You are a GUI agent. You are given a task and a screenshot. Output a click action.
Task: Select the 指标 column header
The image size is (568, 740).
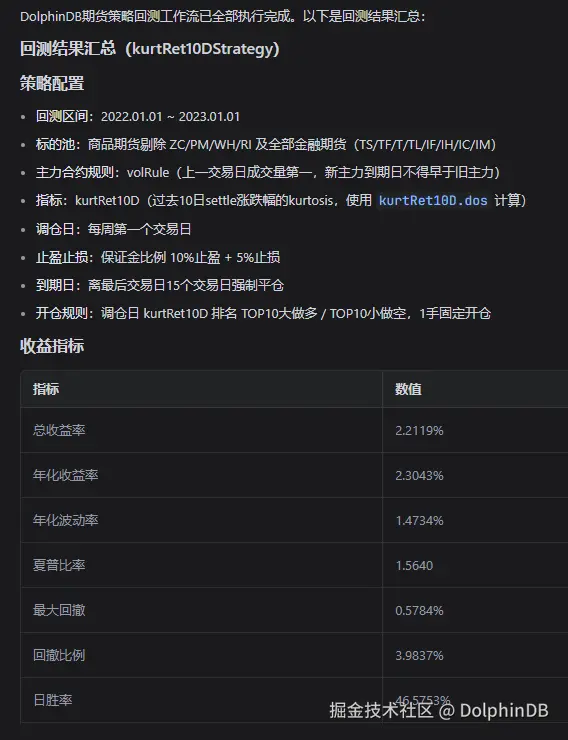pos(46,389)
